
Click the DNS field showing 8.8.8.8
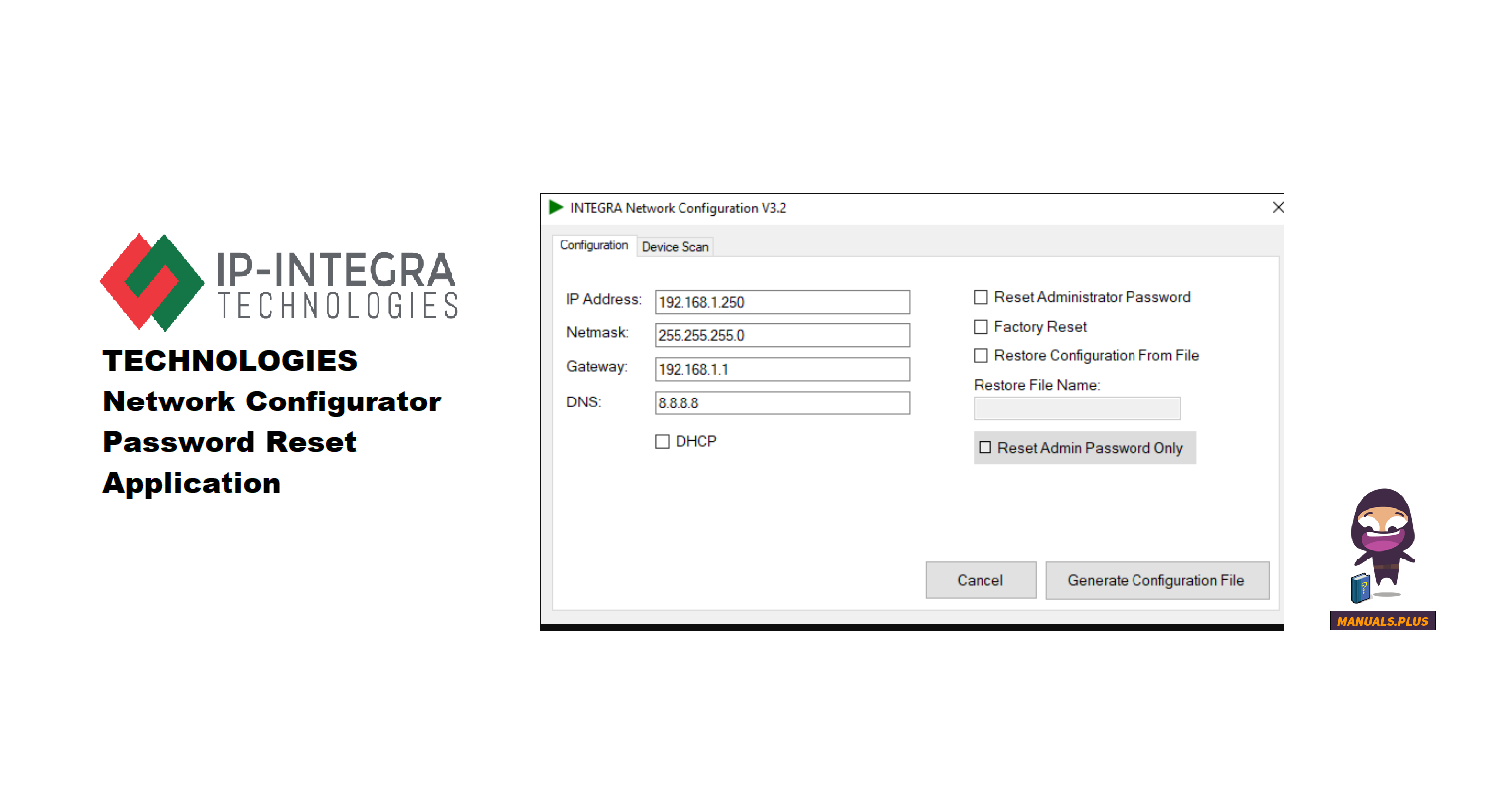(782, 402)
